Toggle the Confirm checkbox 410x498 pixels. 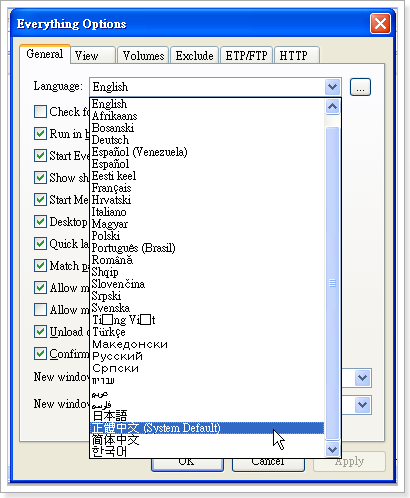click(x=40, y=353)
